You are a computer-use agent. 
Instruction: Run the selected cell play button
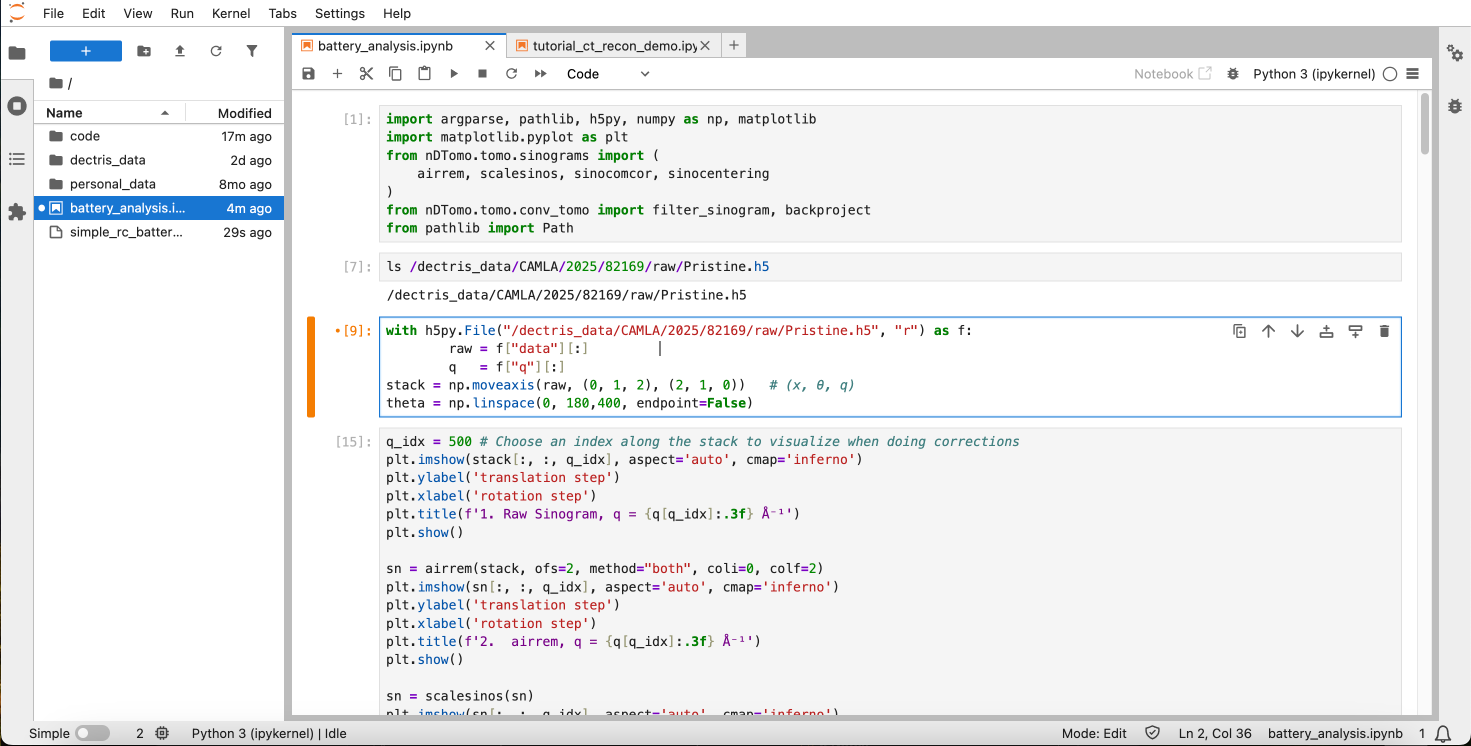pos(454,74)
